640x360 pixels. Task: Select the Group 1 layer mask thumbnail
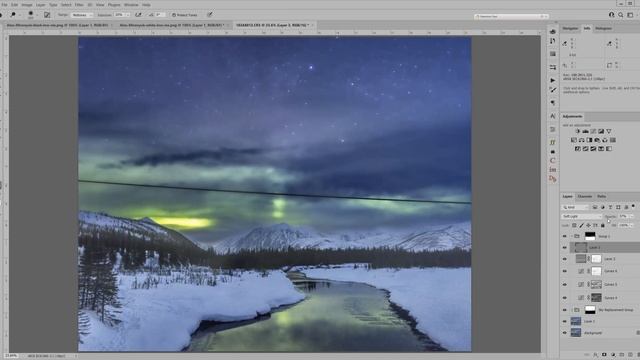590,236
